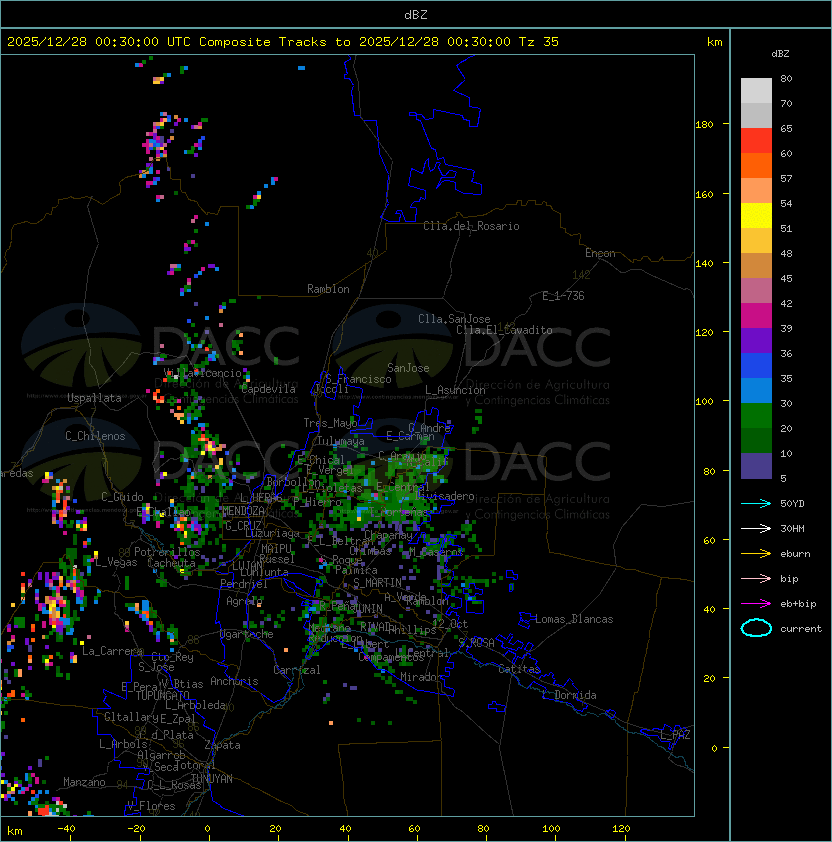Click the La_Carrera map label
Viewport: 832px width, 842px height.
(x=112, y=651)
